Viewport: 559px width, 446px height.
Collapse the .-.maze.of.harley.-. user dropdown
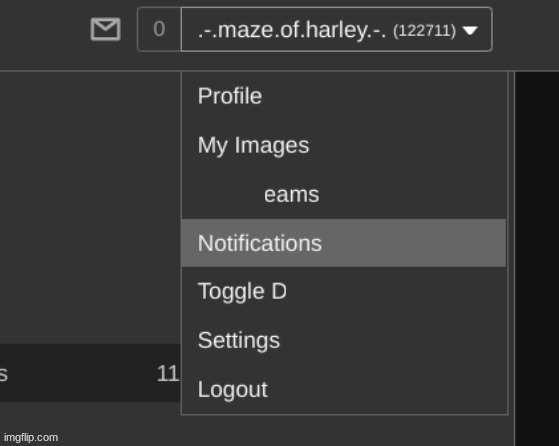pos(337,29)
